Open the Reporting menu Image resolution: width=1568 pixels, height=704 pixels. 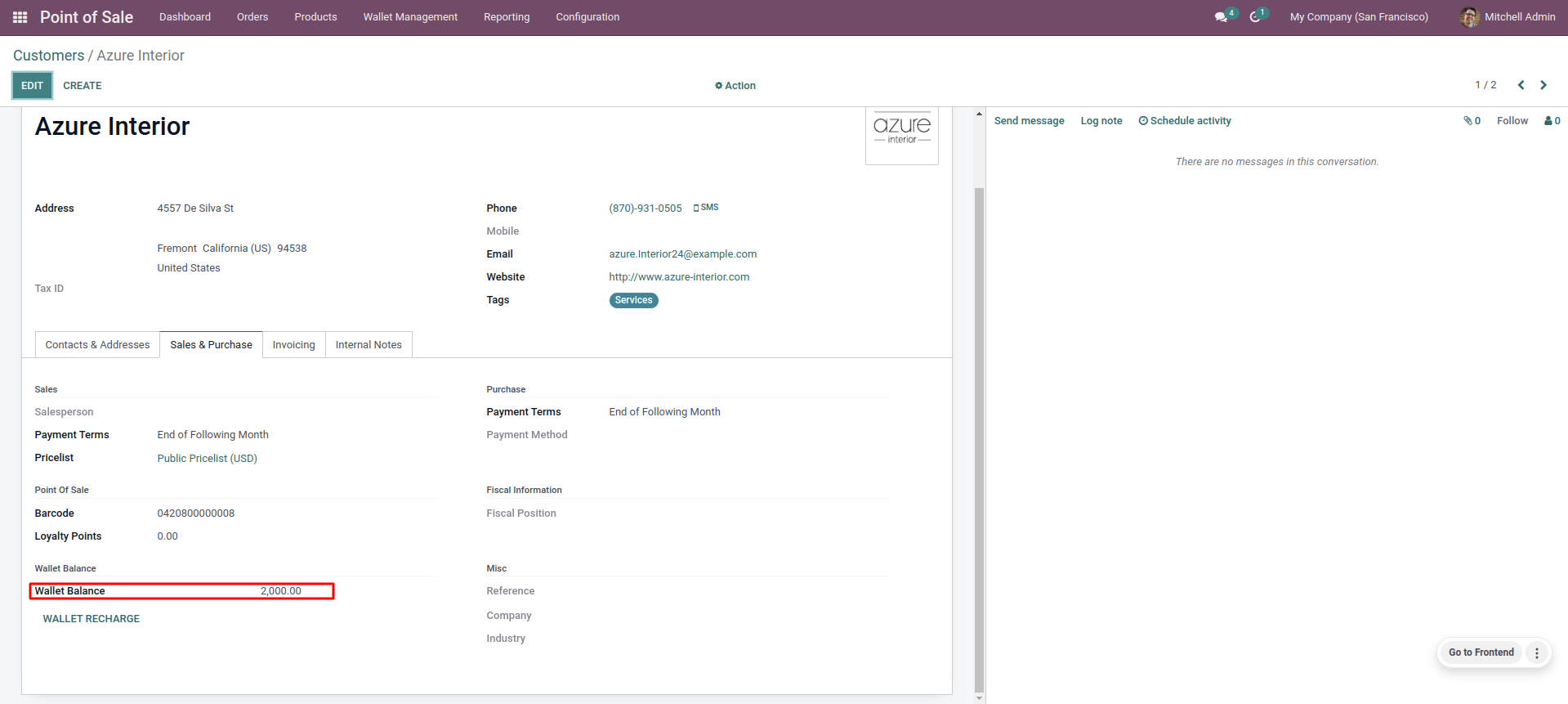tap(507, 17)
